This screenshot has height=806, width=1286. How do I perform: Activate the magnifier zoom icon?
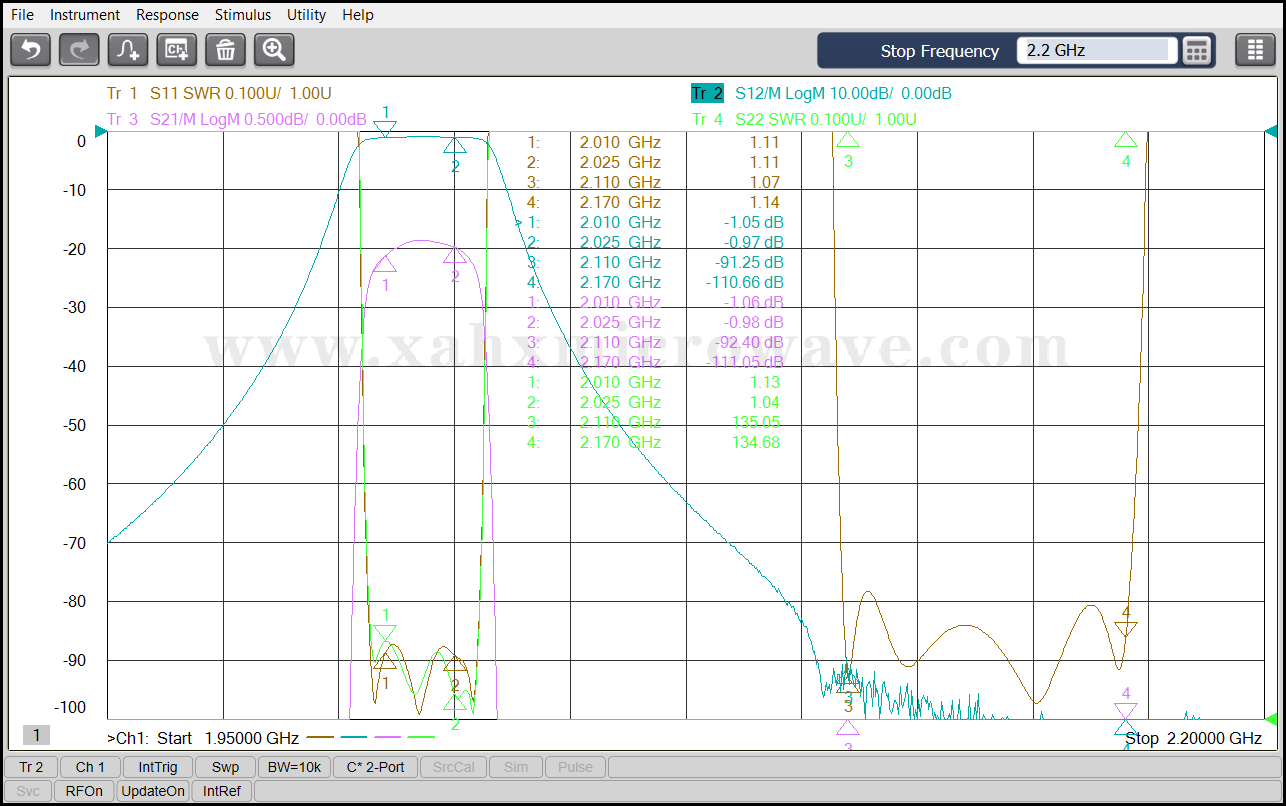[x=274, y=50]
